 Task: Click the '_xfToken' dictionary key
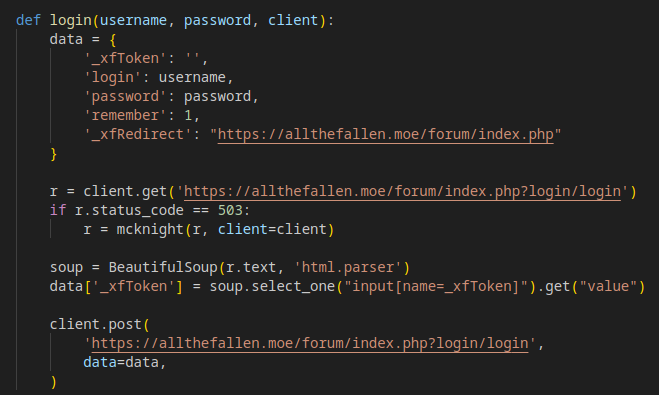pos(125,58)
